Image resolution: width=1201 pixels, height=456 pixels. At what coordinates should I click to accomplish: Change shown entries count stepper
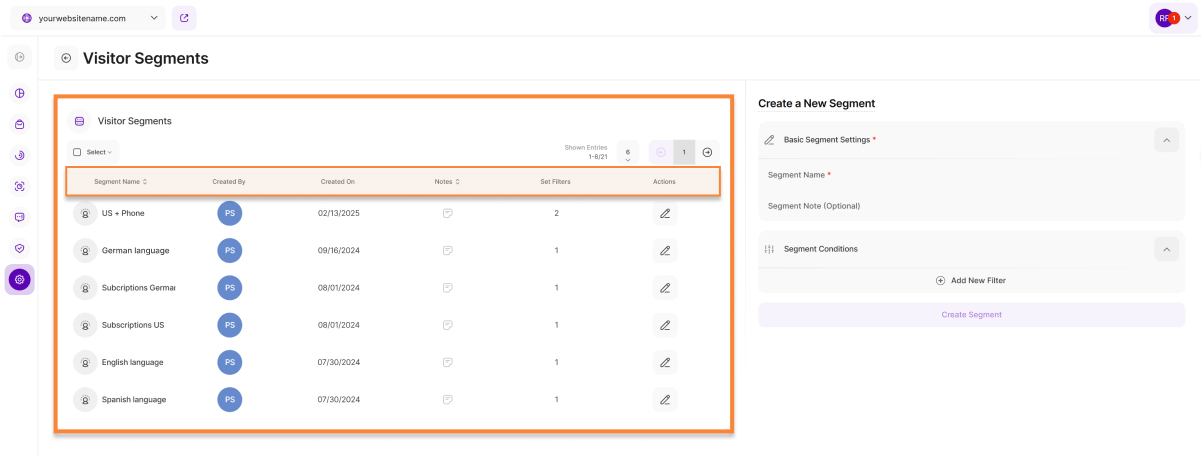(x=627, y=153)
